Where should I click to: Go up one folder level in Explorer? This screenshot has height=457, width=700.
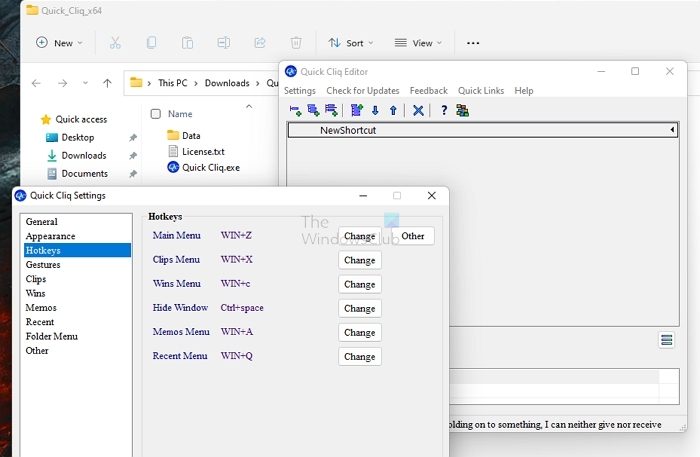[107, 83]
